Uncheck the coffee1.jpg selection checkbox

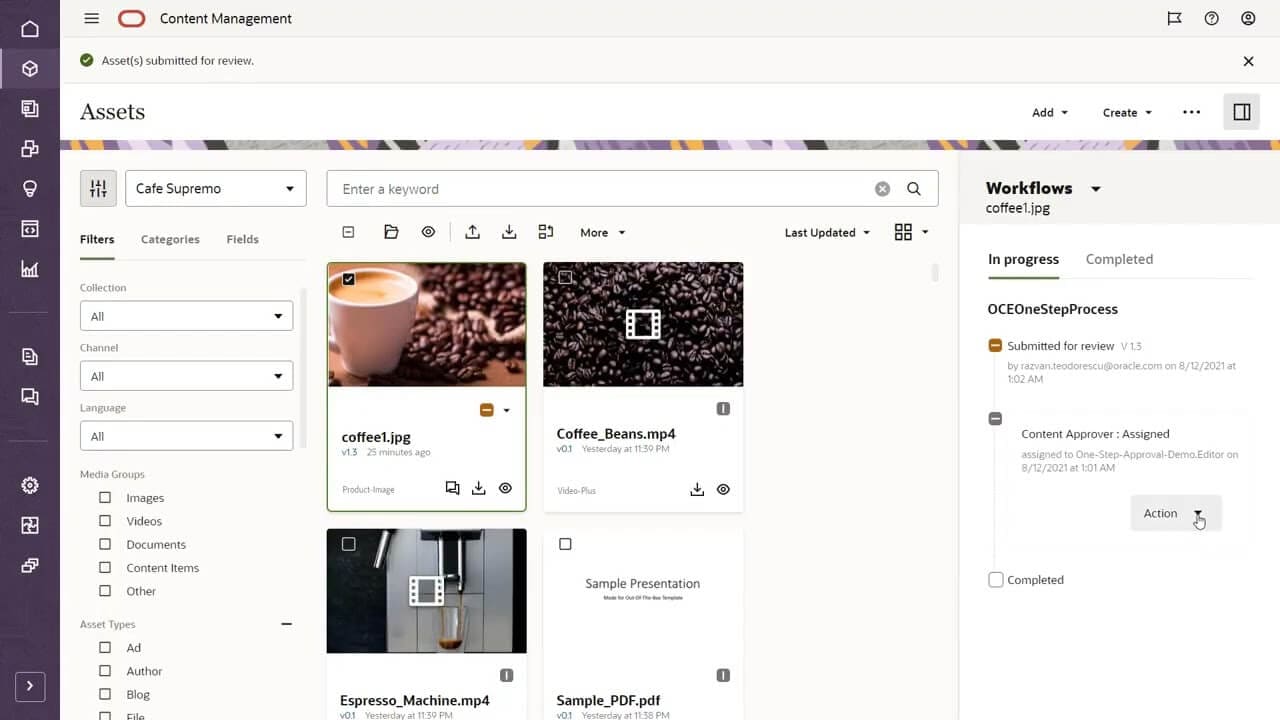(x=348, y=279)
